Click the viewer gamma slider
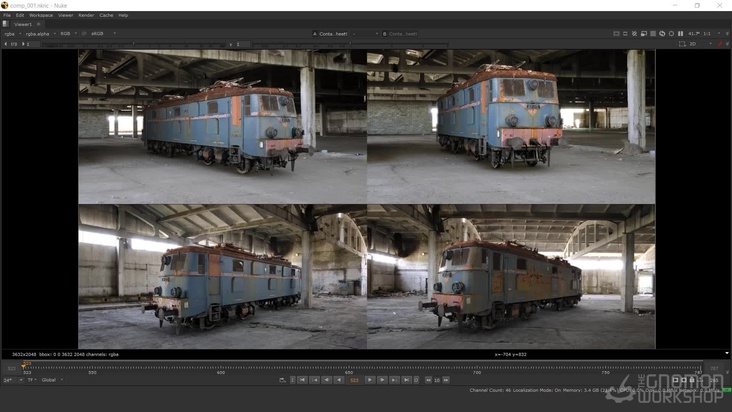This screenshot has height=412, width=732. [350, 44]
